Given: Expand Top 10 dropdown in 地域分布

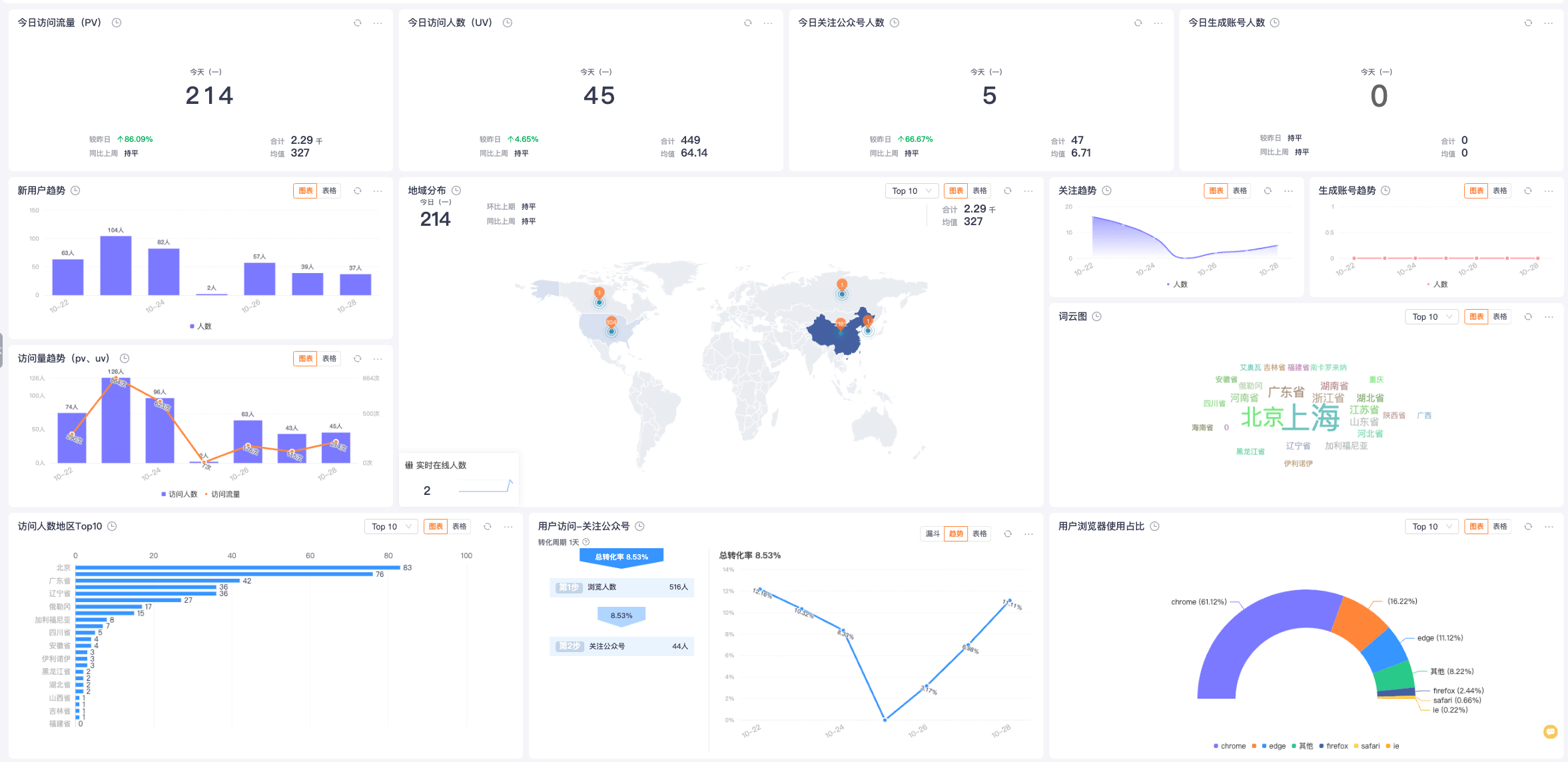Looking at the screenshot, I should [x=911, y=191].
